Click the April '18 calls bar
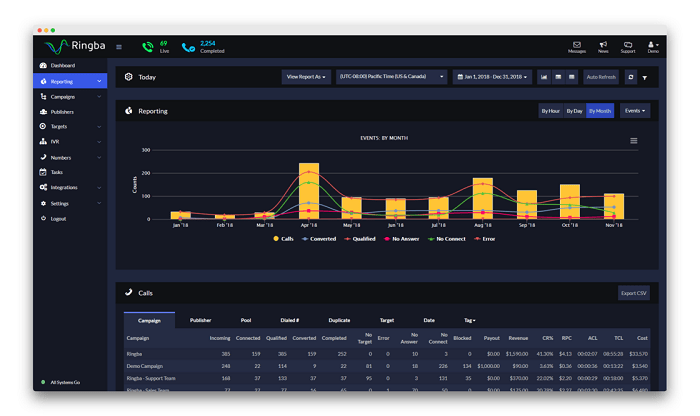Image resolution: width=700 pixels, height=416 pixels. point(309,191)
